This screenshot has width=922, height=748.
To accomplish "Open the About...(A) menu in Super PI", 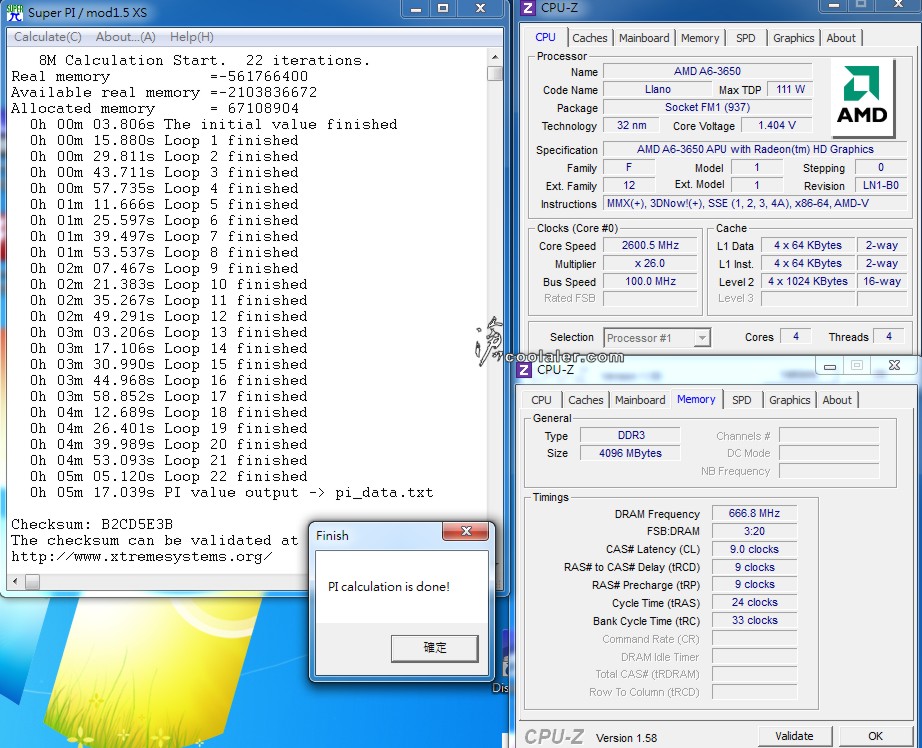I will (126, 37).
